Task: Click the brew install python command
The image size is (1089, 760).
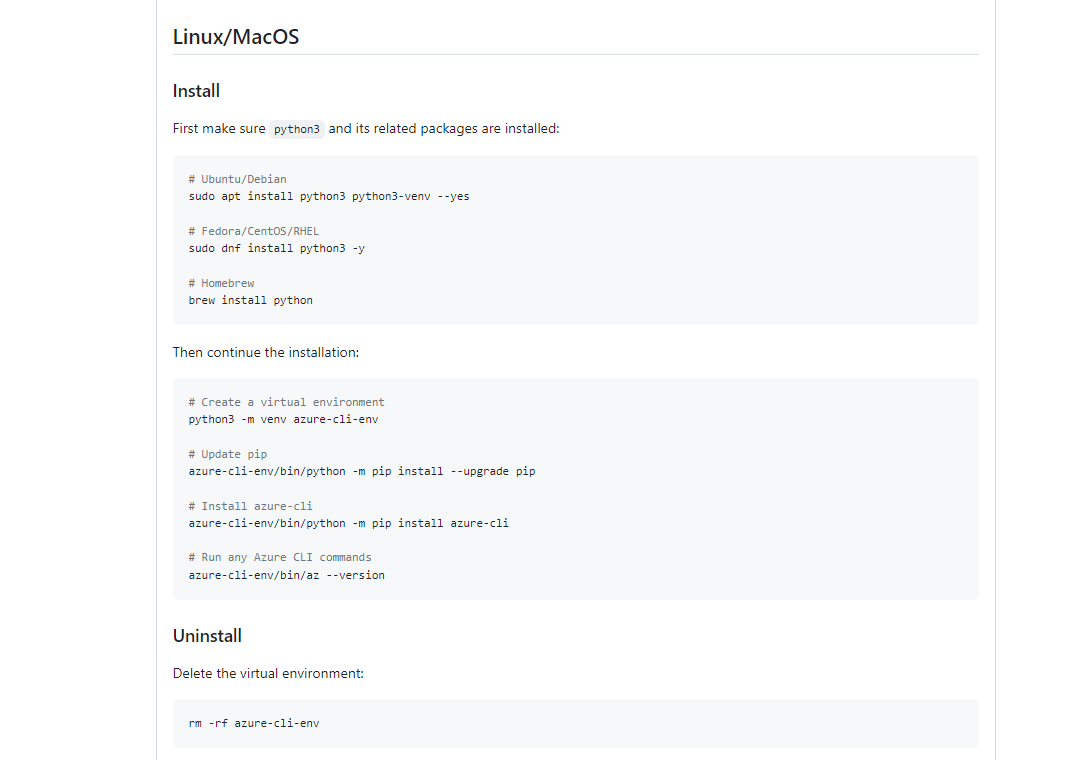Action: click(x=250, y=299)
